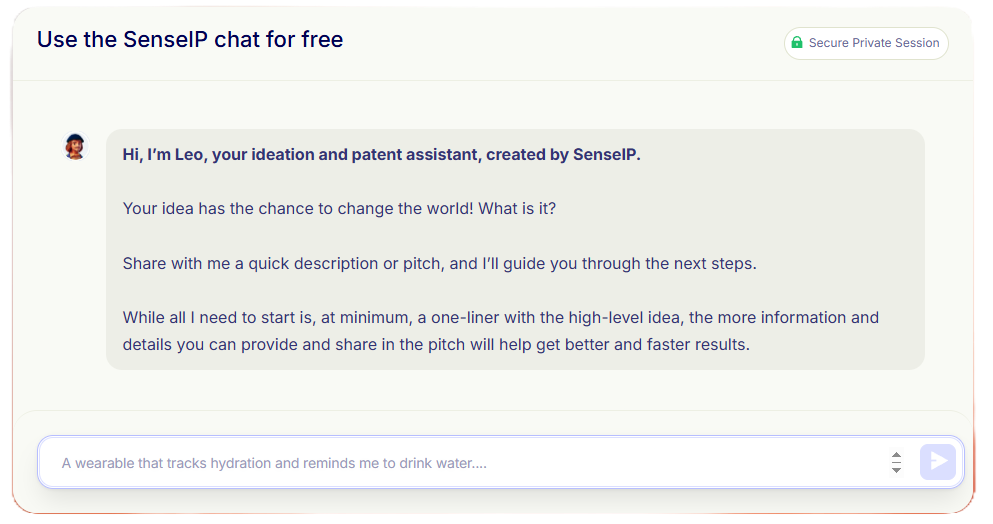Click the hydration wearable placeholder text
The image size is (993, 524).
tap(274, 463)
